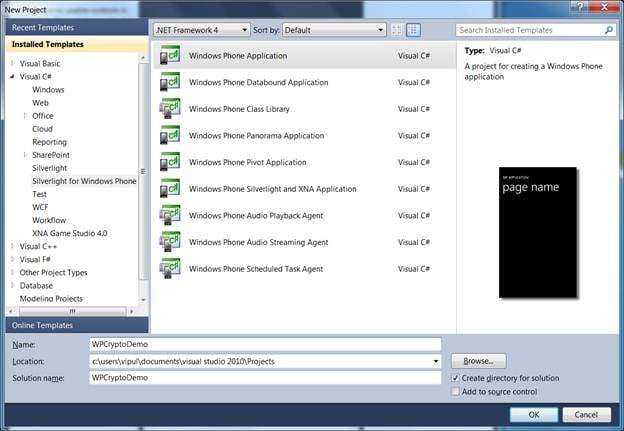Viewport: 624px width, 431px height.
Task: Expand the Database tree node
Action: (x=13, y=285)
